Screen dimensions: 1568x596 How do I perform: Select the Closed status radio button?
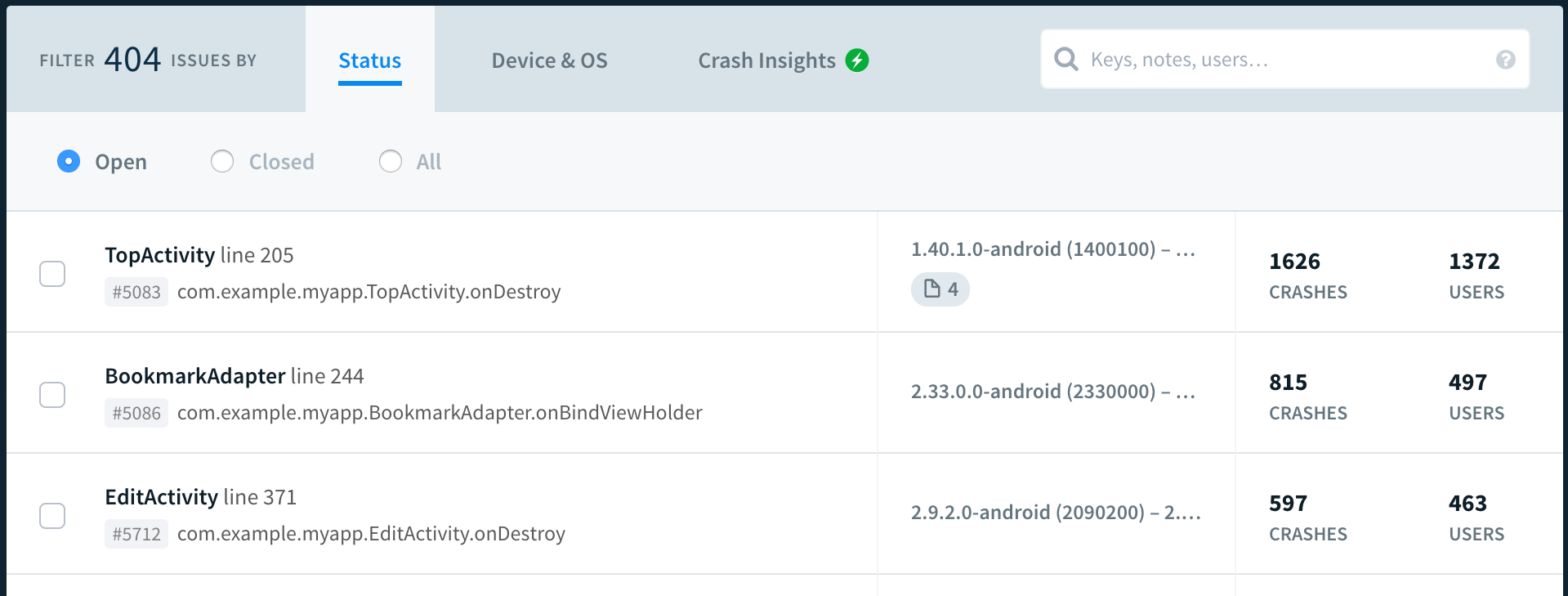[x=222, y=161]
